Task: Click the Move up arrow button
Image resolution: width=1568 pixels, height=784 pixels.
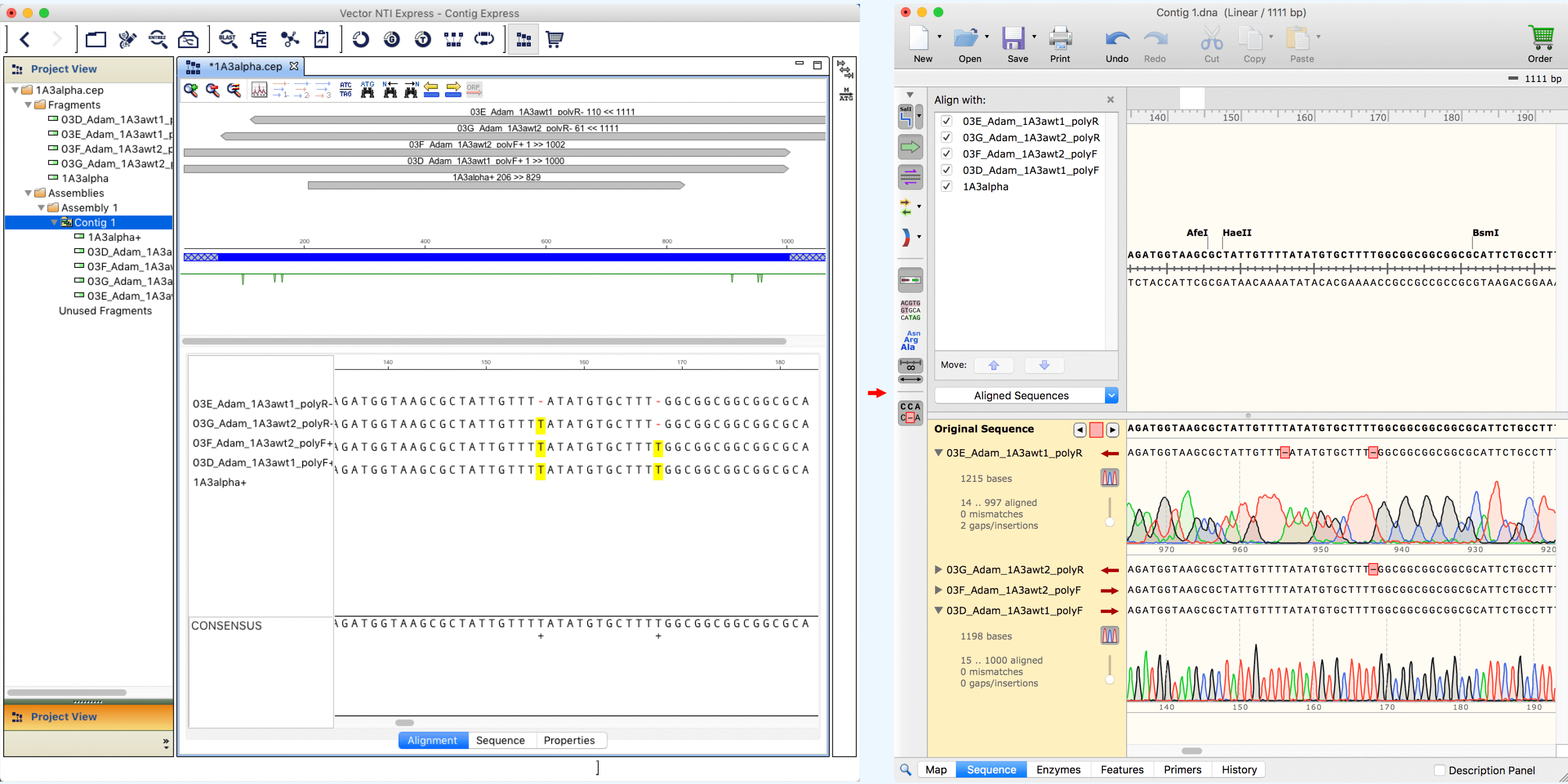Action: pos(994,365)
